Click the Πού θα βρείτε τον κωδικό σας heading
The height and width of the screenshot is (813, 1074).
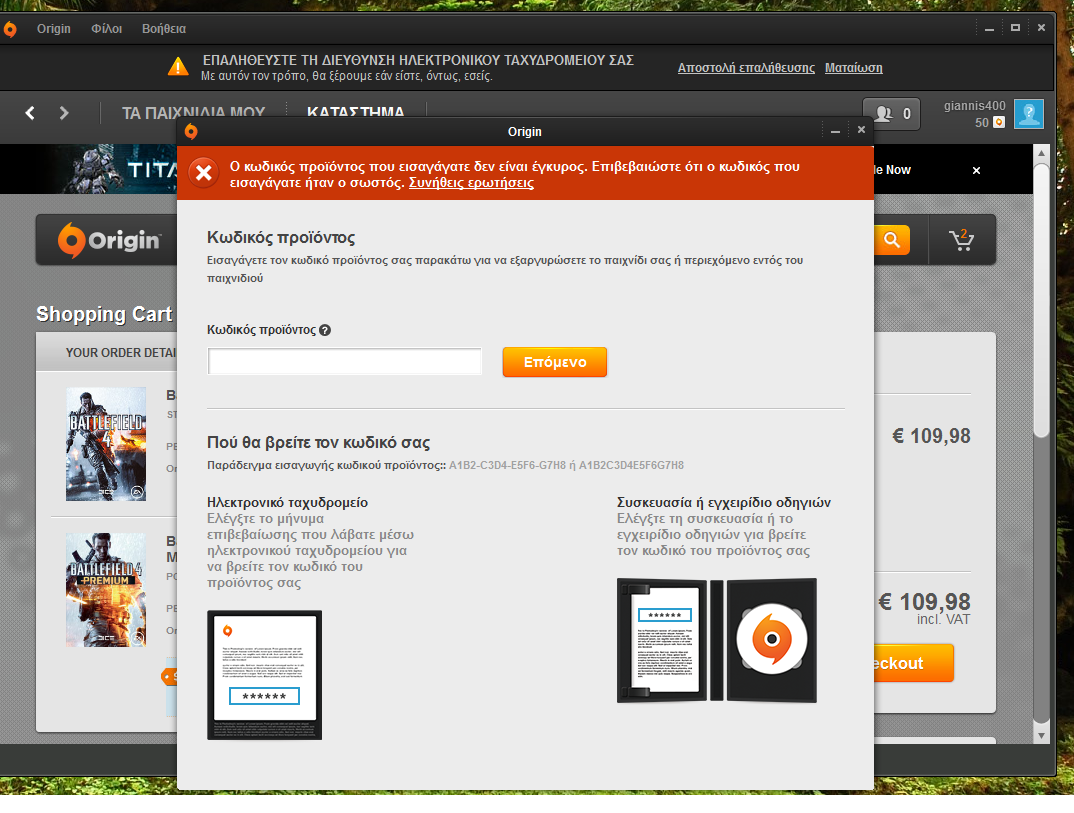319,442
